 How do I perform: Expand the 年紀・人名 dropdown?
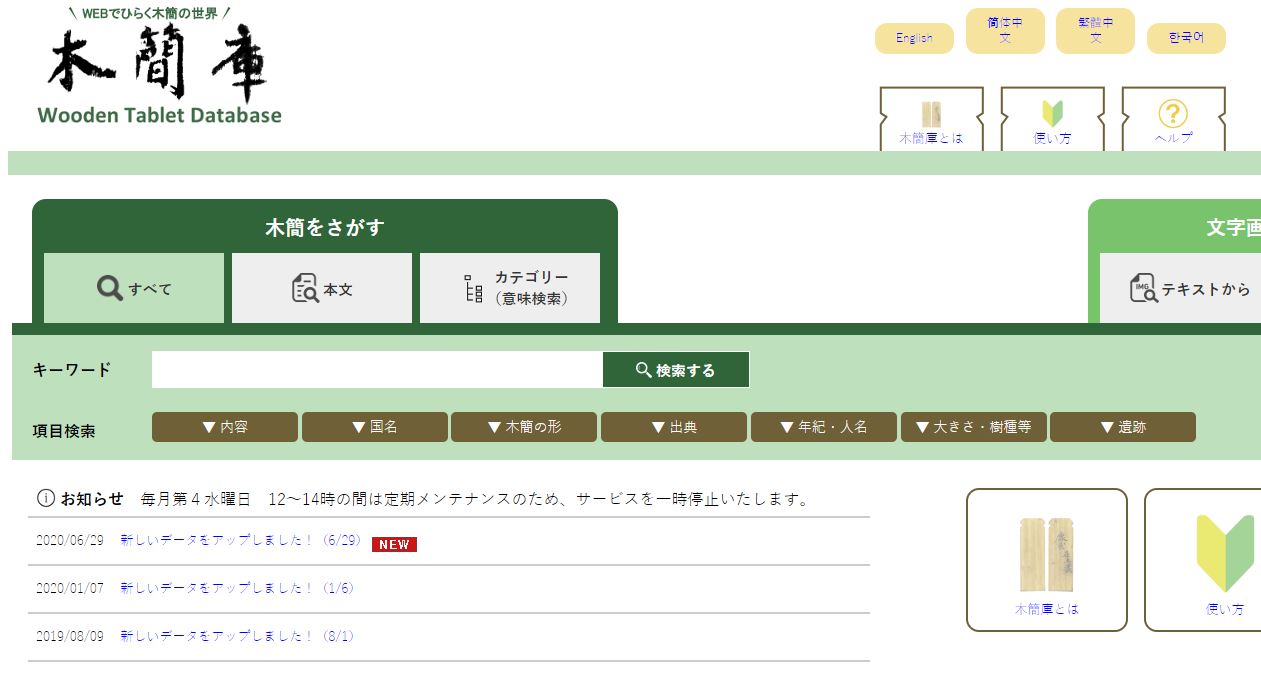coord(824,427)
